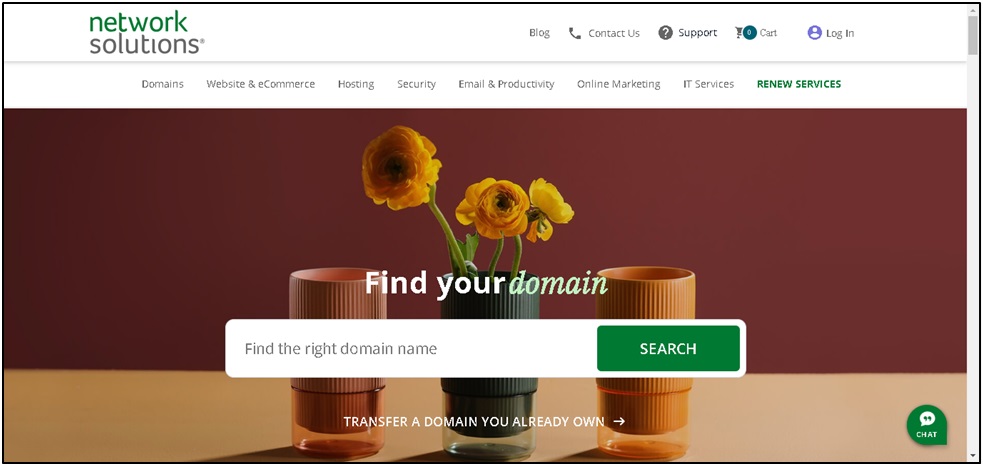This screenshot has height=466, width=983.
Task: Open the Domains menu
Action: tap(162, 84)
